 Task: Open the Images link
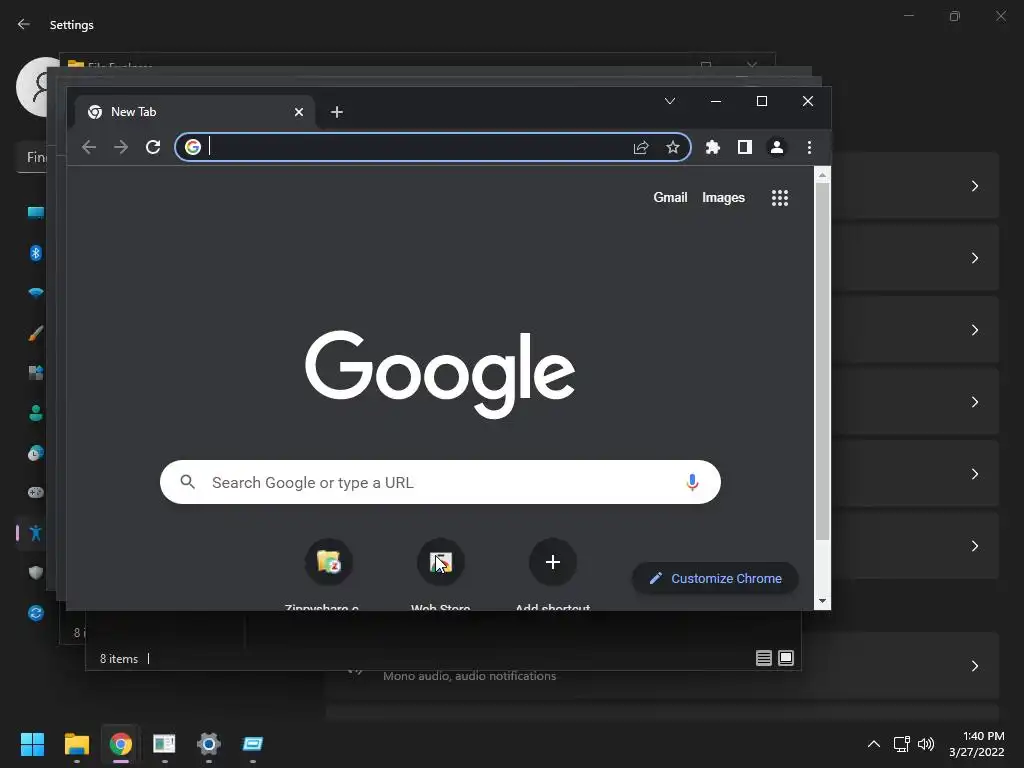coord(723,197)
